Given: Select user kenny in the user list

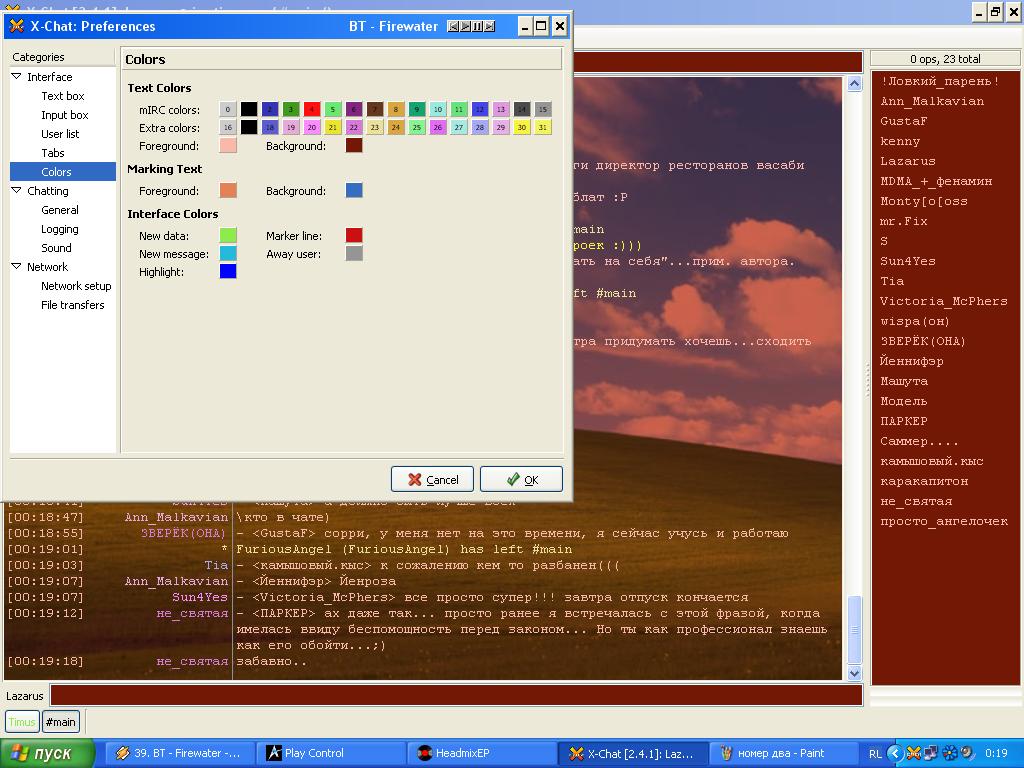Looking at the screenshot, I should point(900,141).
